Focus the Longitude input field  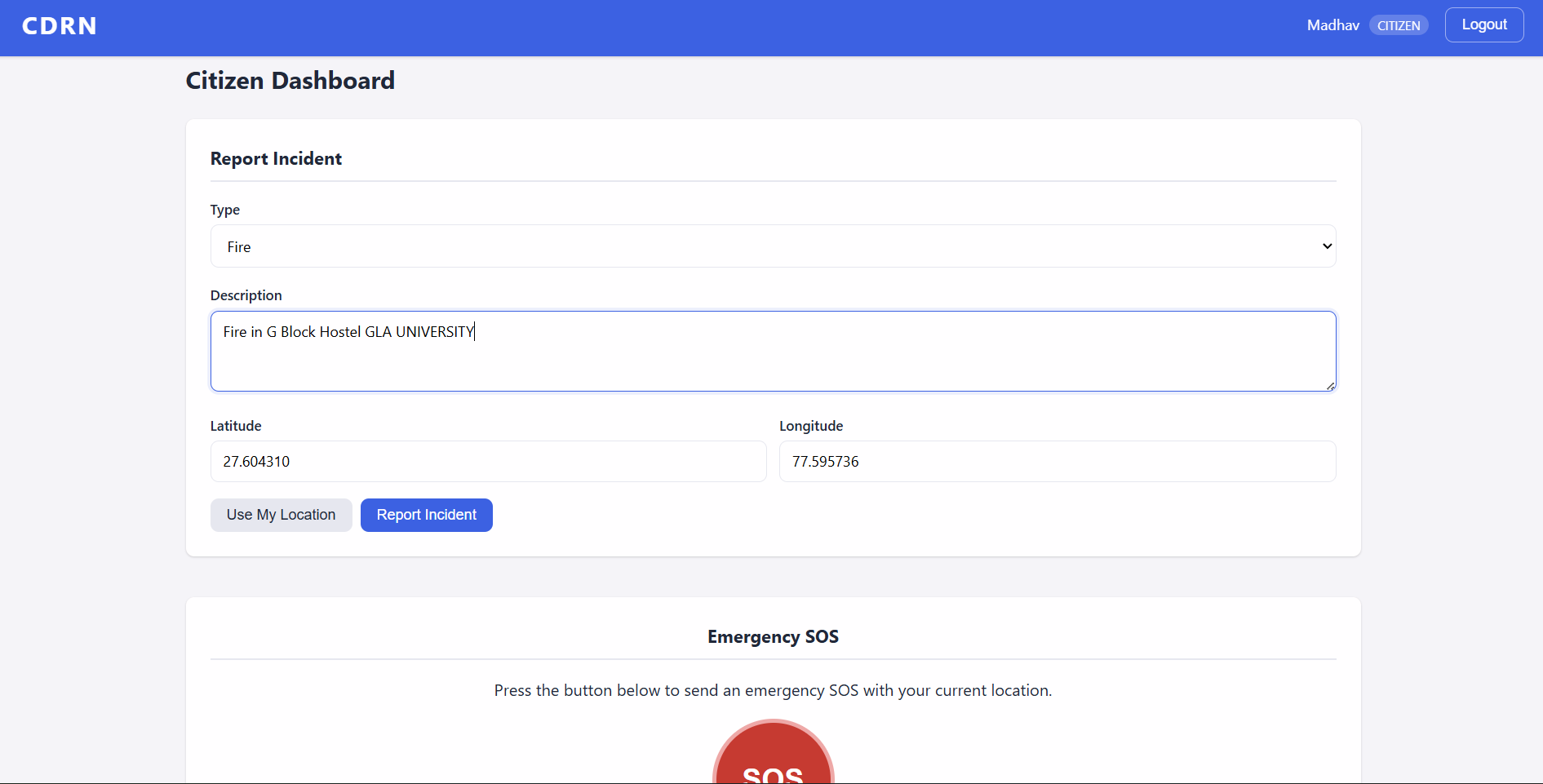coord(1057,462)
